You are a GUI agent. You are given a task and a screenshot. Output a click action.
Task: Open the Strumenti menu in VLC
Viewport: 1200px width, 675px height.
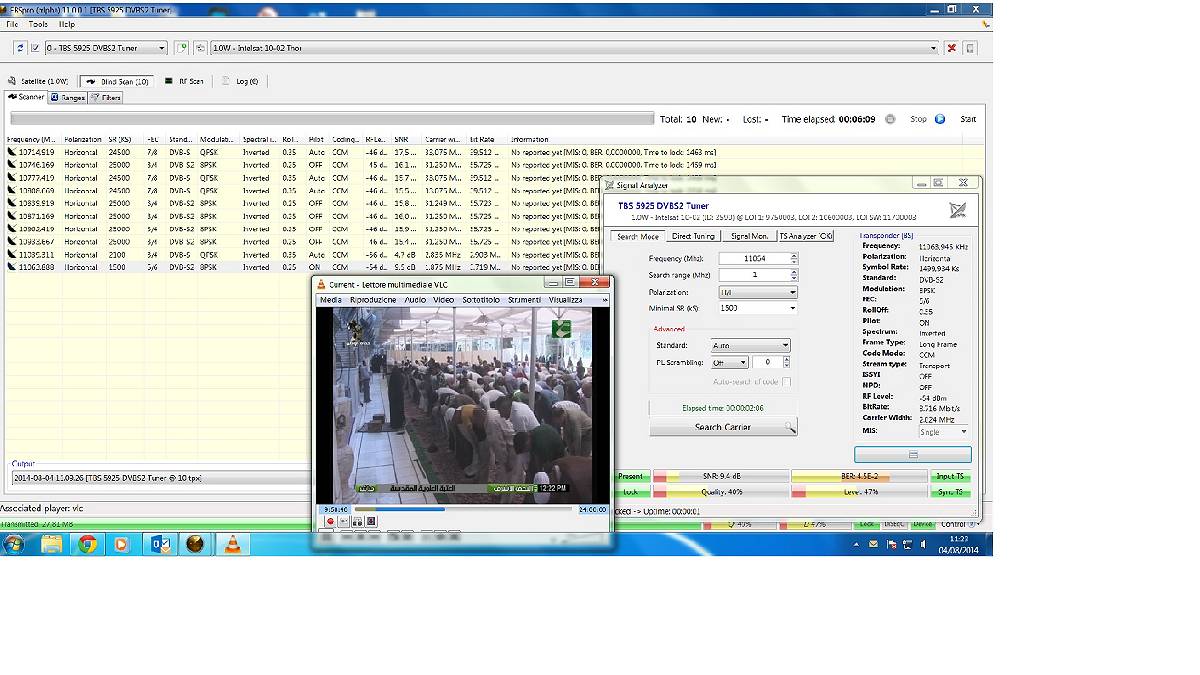coord(524,300)
